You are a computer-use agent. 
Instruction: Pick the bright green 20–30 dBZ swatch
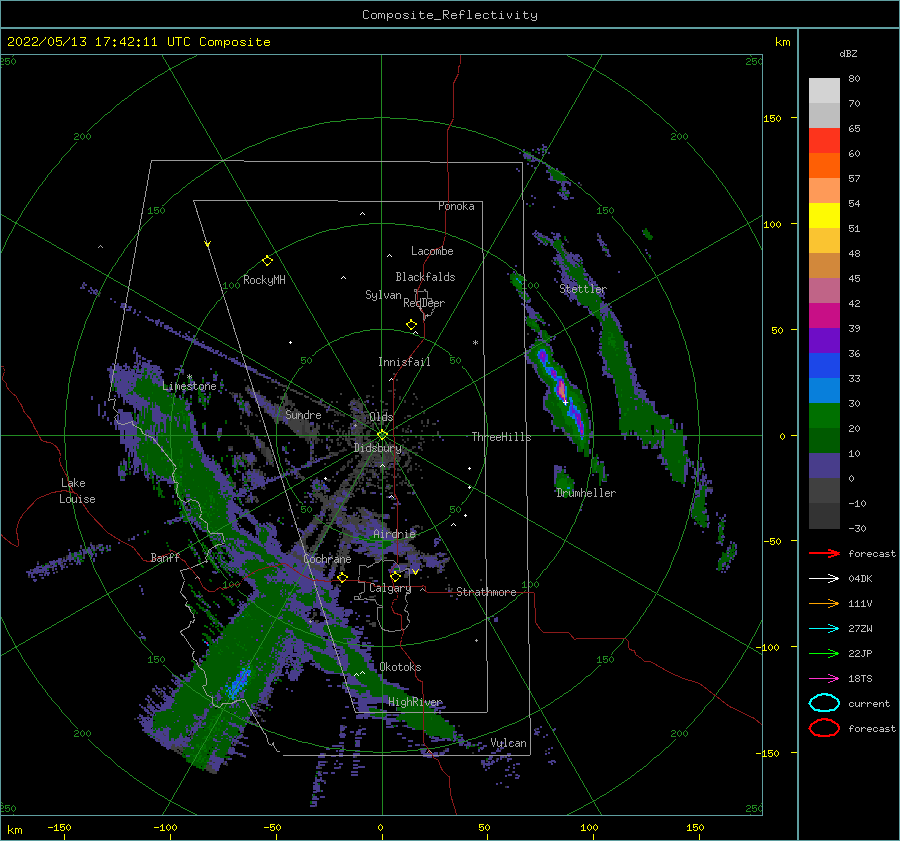tap(824, 416)
